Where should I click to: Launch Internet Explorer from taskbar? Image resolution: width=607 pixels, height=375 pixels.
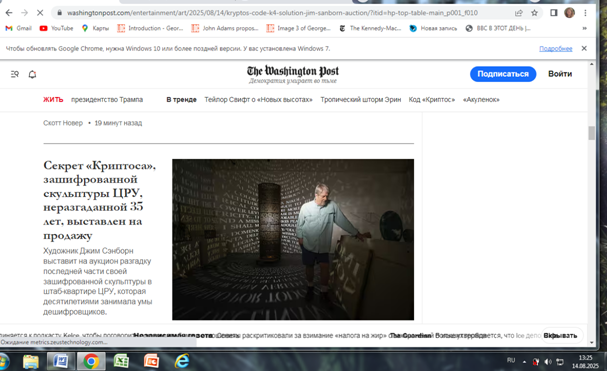click(182, 361)
